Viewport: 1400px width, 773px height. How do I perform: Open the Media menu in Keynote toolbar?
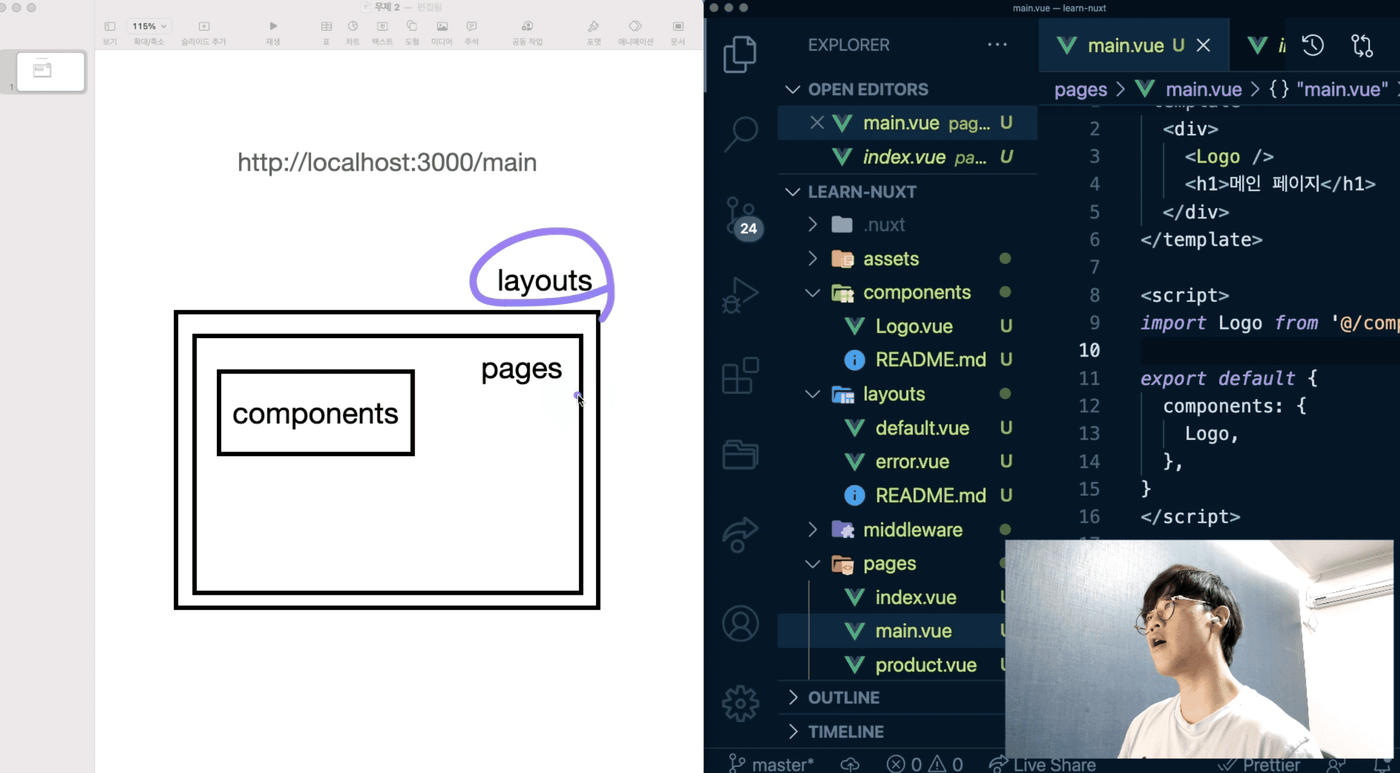[442, 32]
